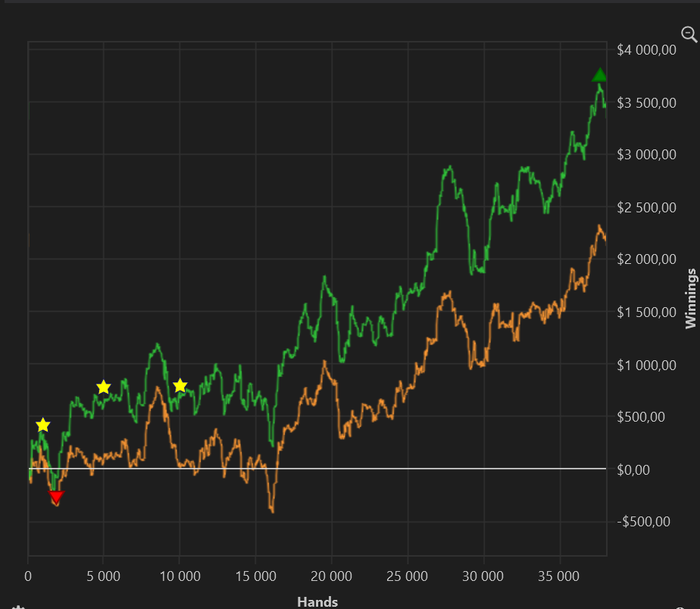This screenshot has width=700, height=609.
Task: Click the green peak triangle marker
Action: [600, 75]
